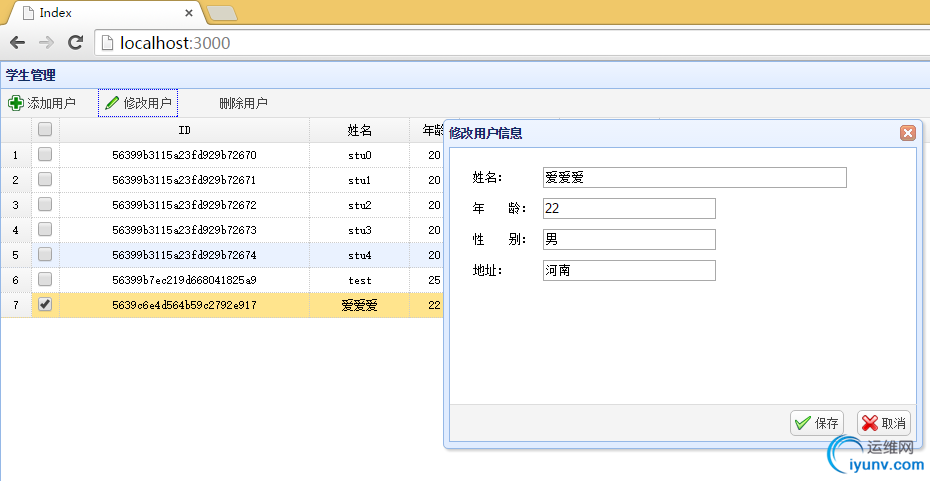Click ID cell 5639c6e4d564b59c2792e917

pyautogui.click(x=184, y=305)
